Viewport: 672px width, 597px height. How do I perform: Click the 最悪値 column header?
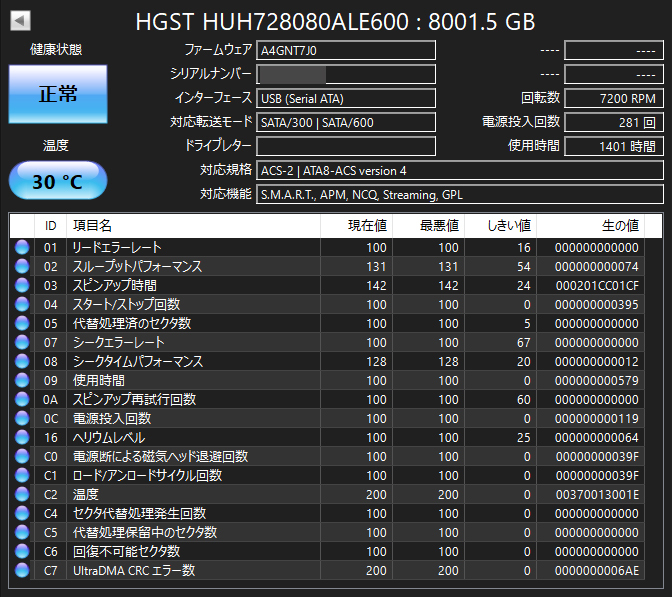coord(428,225)
